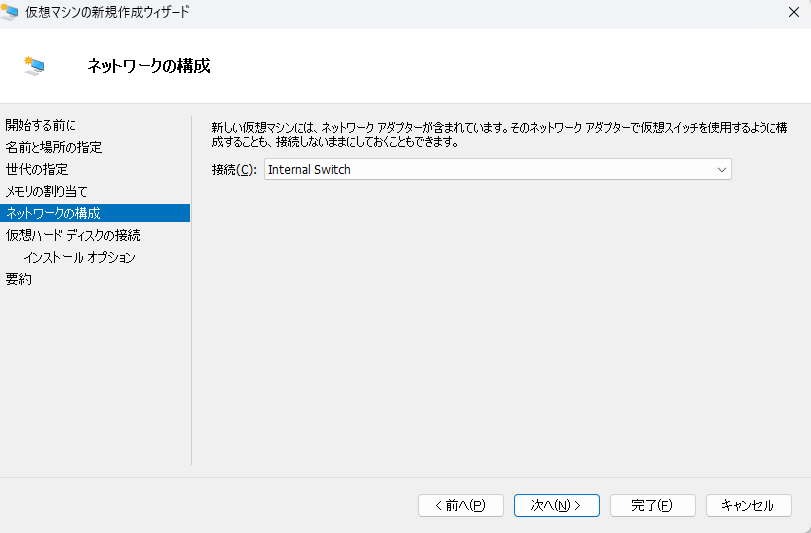Click the wizard icon in the title bar
This screenshot has height=533, width=811.
click(10, 12)
